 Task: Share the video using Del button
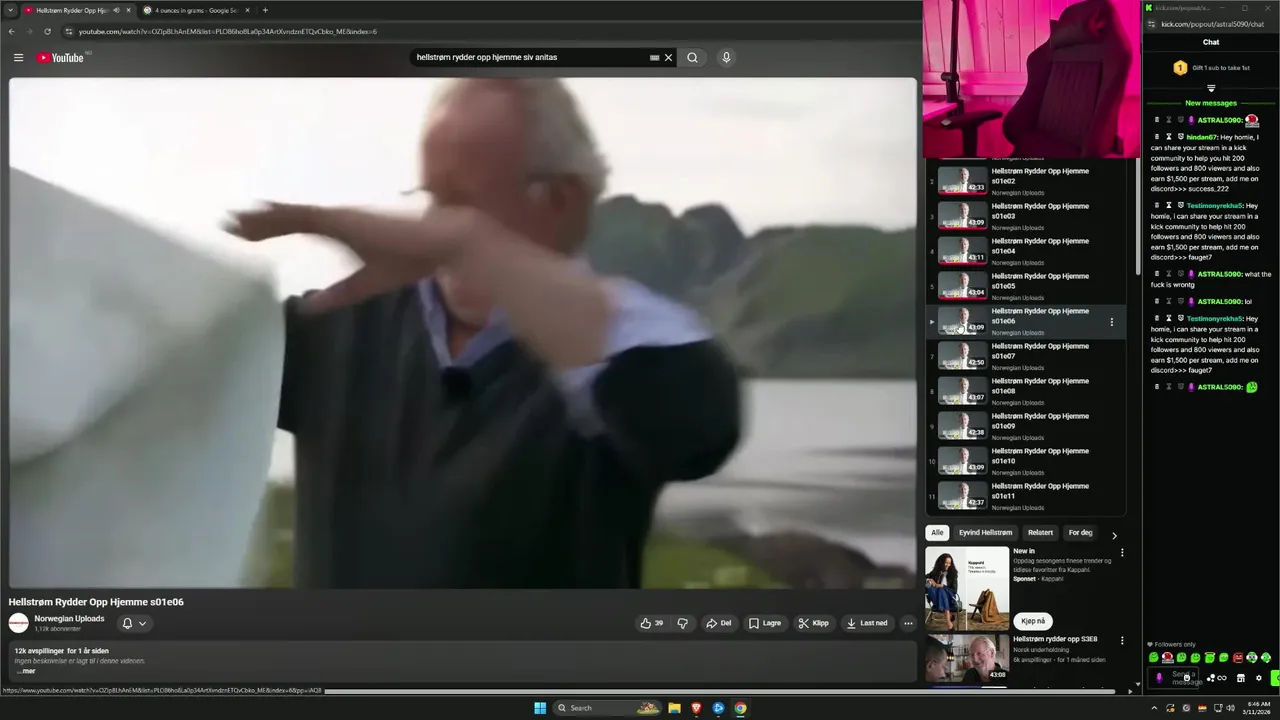(x=718, y=623)
